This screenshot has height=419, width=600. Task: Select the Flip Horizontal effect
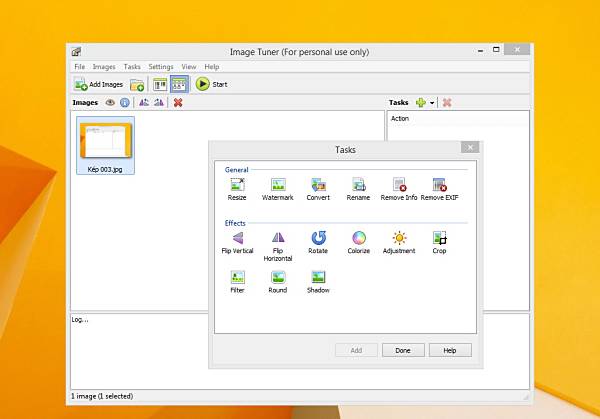(278, 246)
